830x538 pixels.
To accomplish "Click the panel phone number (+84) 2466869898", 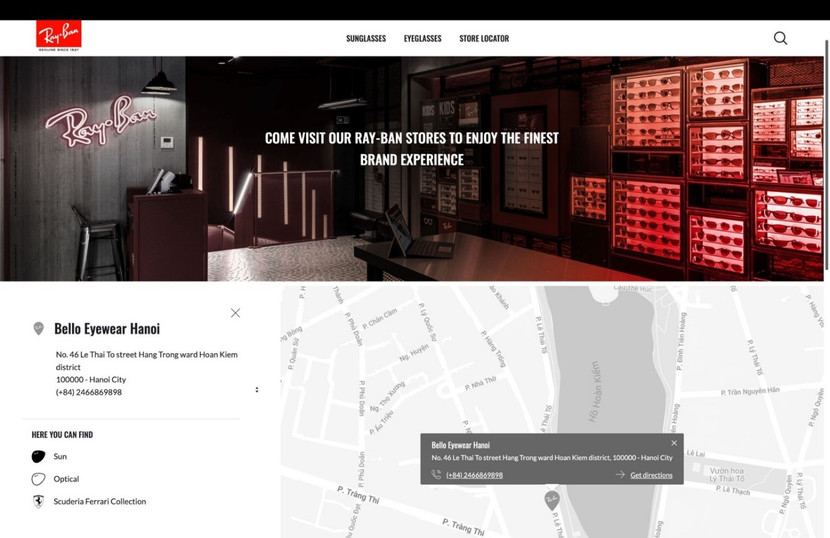I will point(89,392).
